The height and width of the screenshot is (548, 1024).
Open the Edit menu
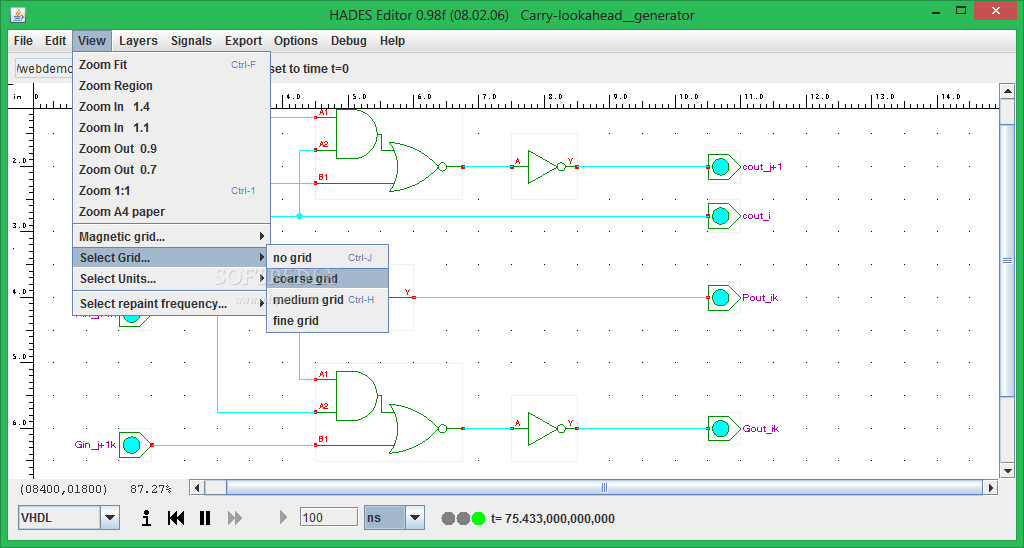point(56,40)
